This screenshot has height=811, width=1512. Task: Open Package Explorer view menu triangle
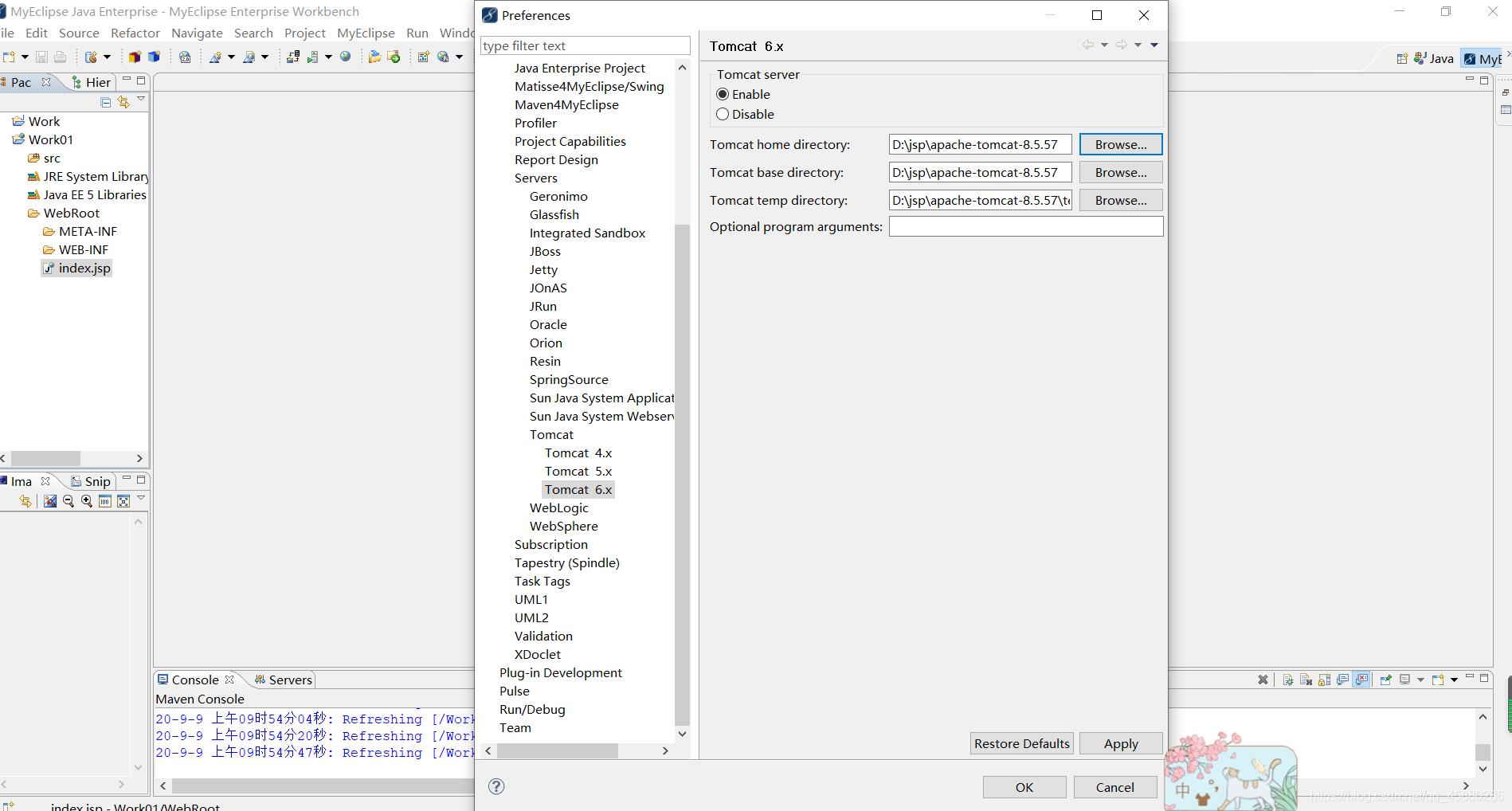[x=141, y=99]
